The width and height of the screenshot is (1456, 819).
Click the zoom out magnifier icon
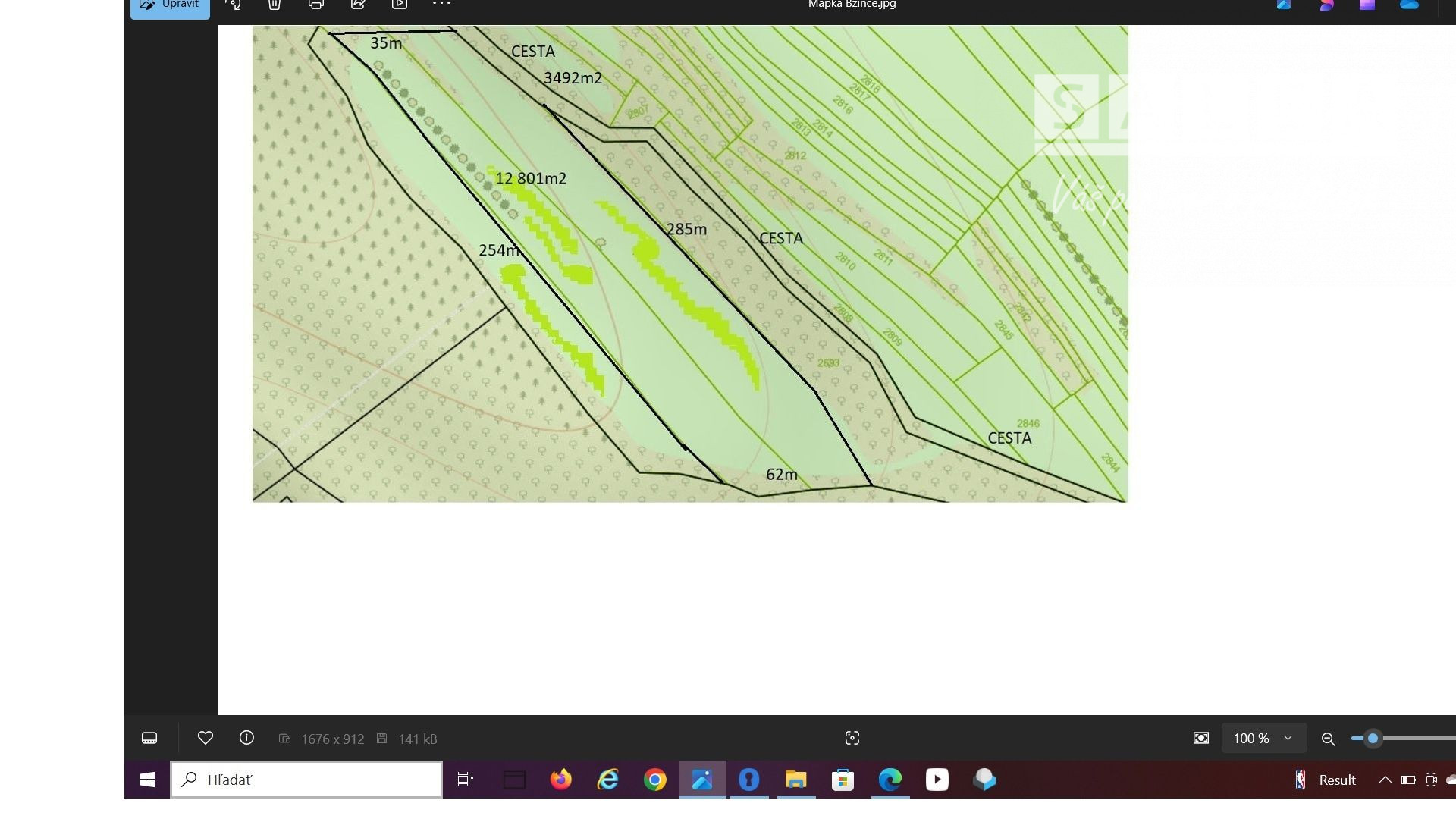pos(1328,739)
